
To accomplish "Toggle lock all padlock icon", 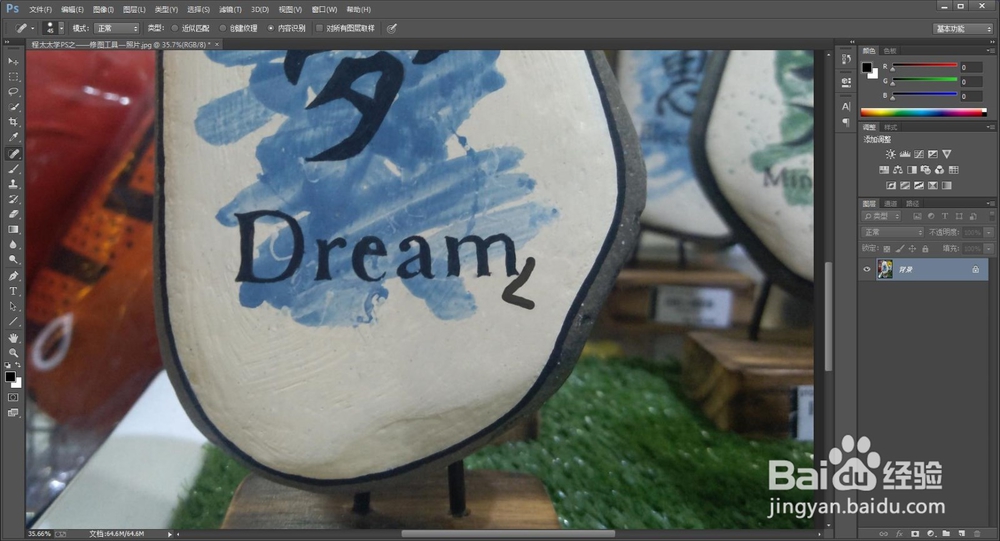I will (925, 249).
